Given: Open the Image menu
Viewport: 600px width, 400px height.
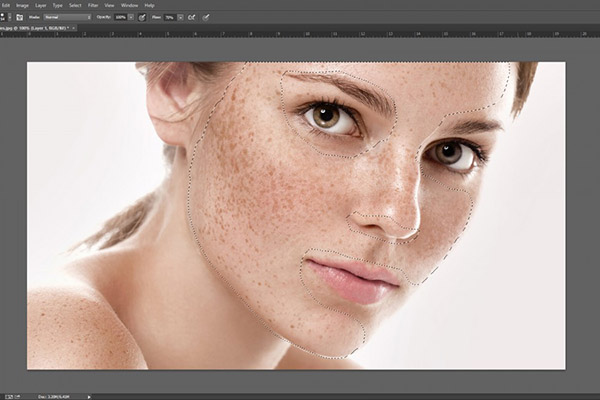Looking at the screenshot, I should (24, 5).
